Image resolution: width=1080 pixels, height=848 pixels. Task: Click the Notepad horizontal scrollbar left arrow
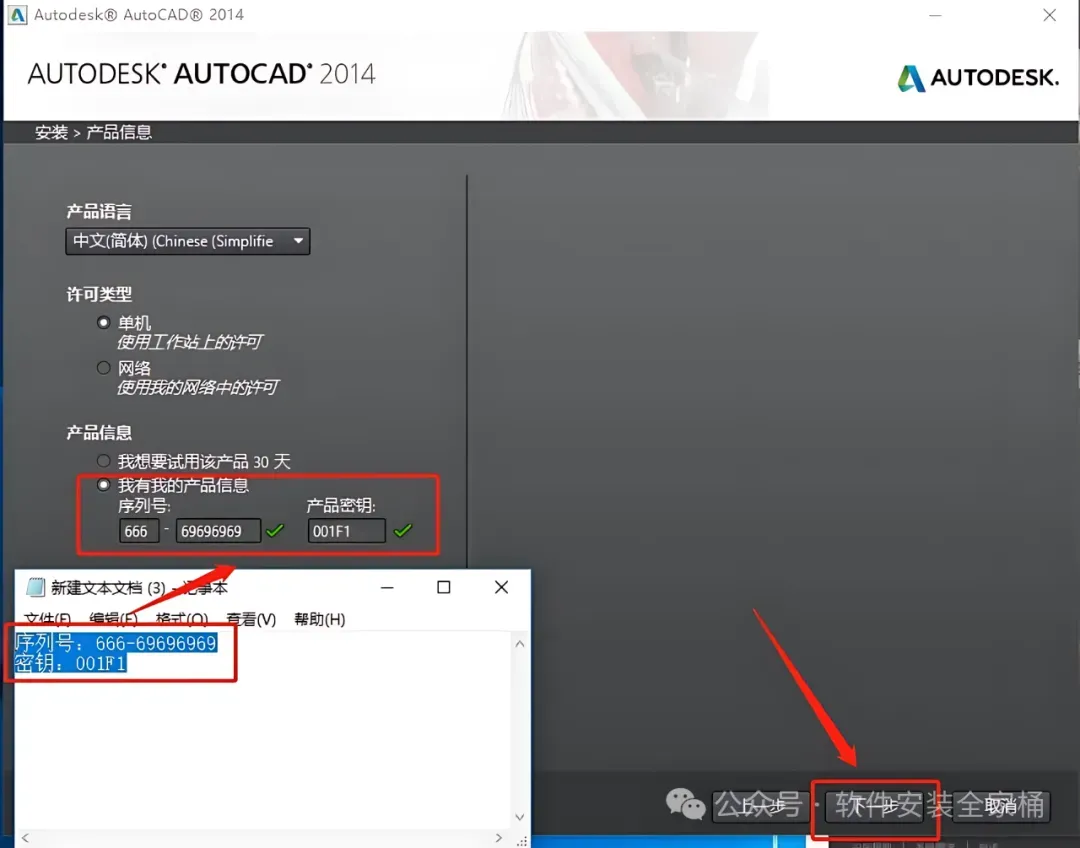[25, 838]
